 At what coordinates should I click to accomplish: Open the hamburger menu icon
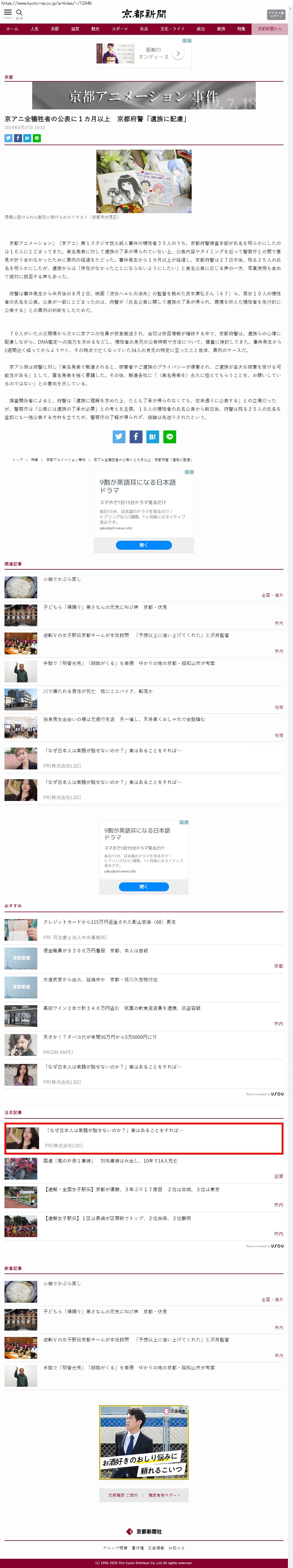pyautogui.click(x=8, y=12)
